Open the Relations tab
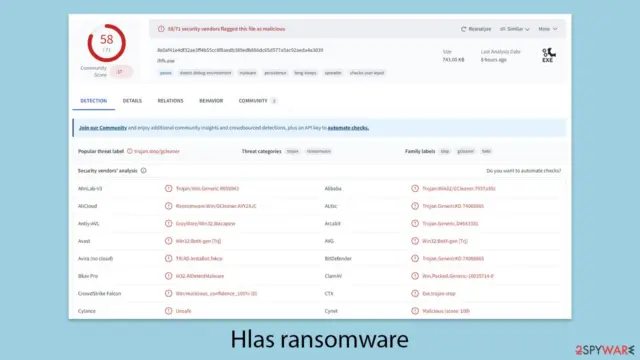Image resolution: width=640 pixels, height=360 pixels. (171, 101)
